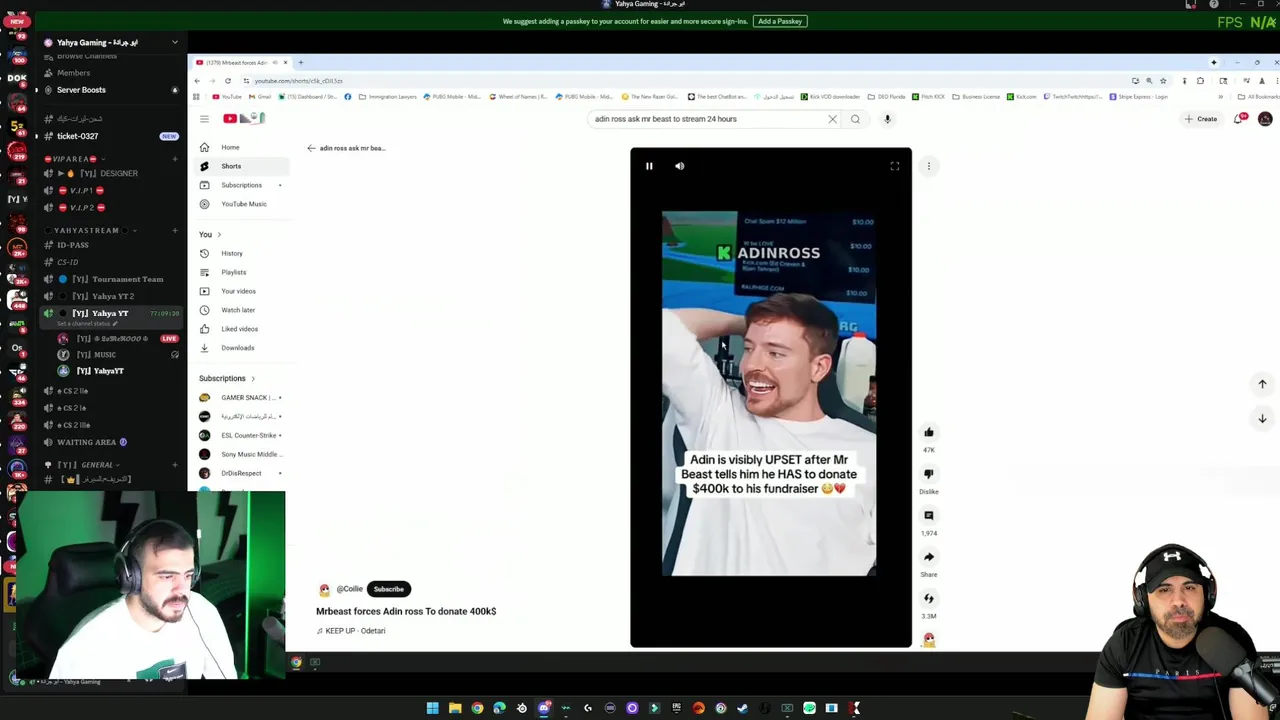This screenshot has width=1280, height=720.
Task: Click the YouTube logo
Action: point(244,119)
